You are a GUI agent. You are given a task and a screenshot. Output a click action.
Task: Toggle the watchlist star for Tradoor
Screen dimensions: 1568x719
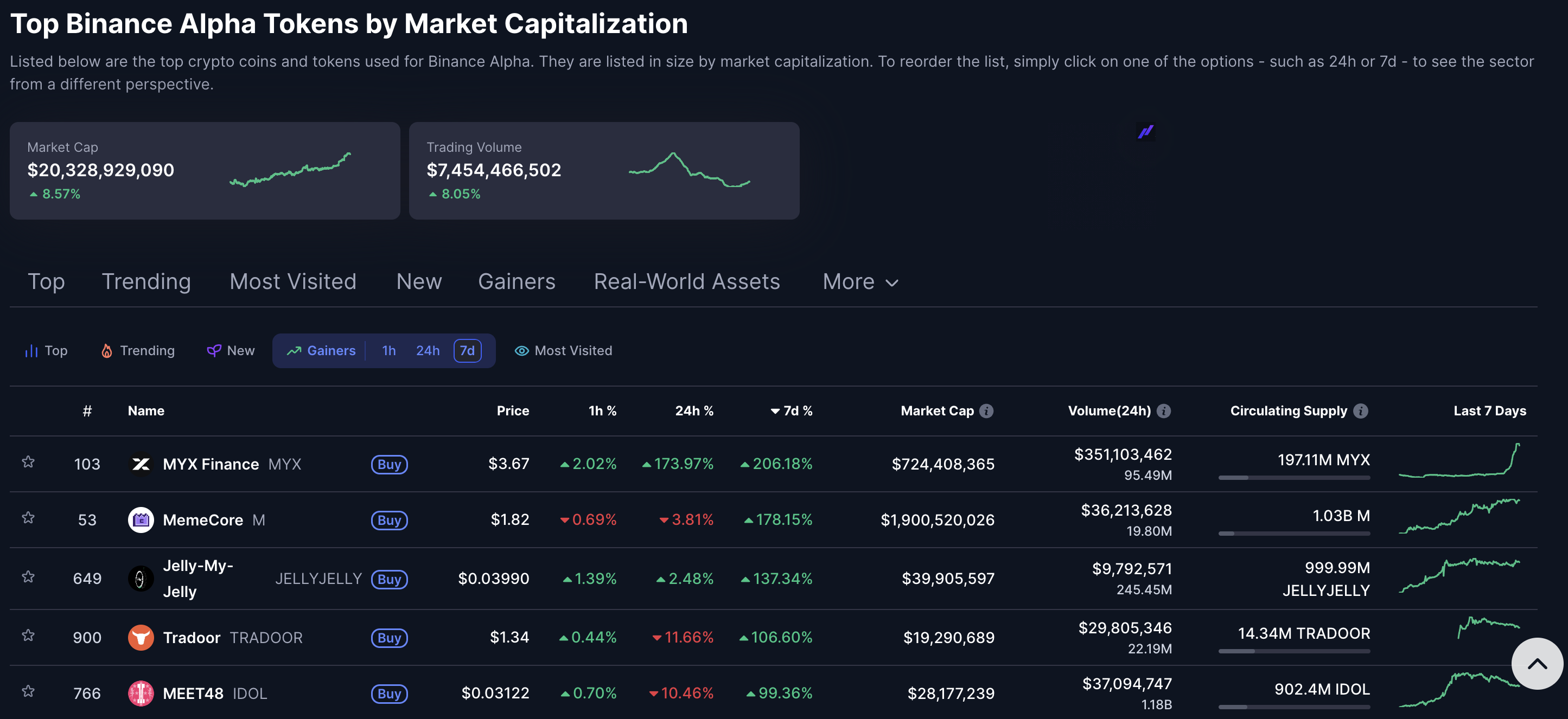tap(28, 635)
